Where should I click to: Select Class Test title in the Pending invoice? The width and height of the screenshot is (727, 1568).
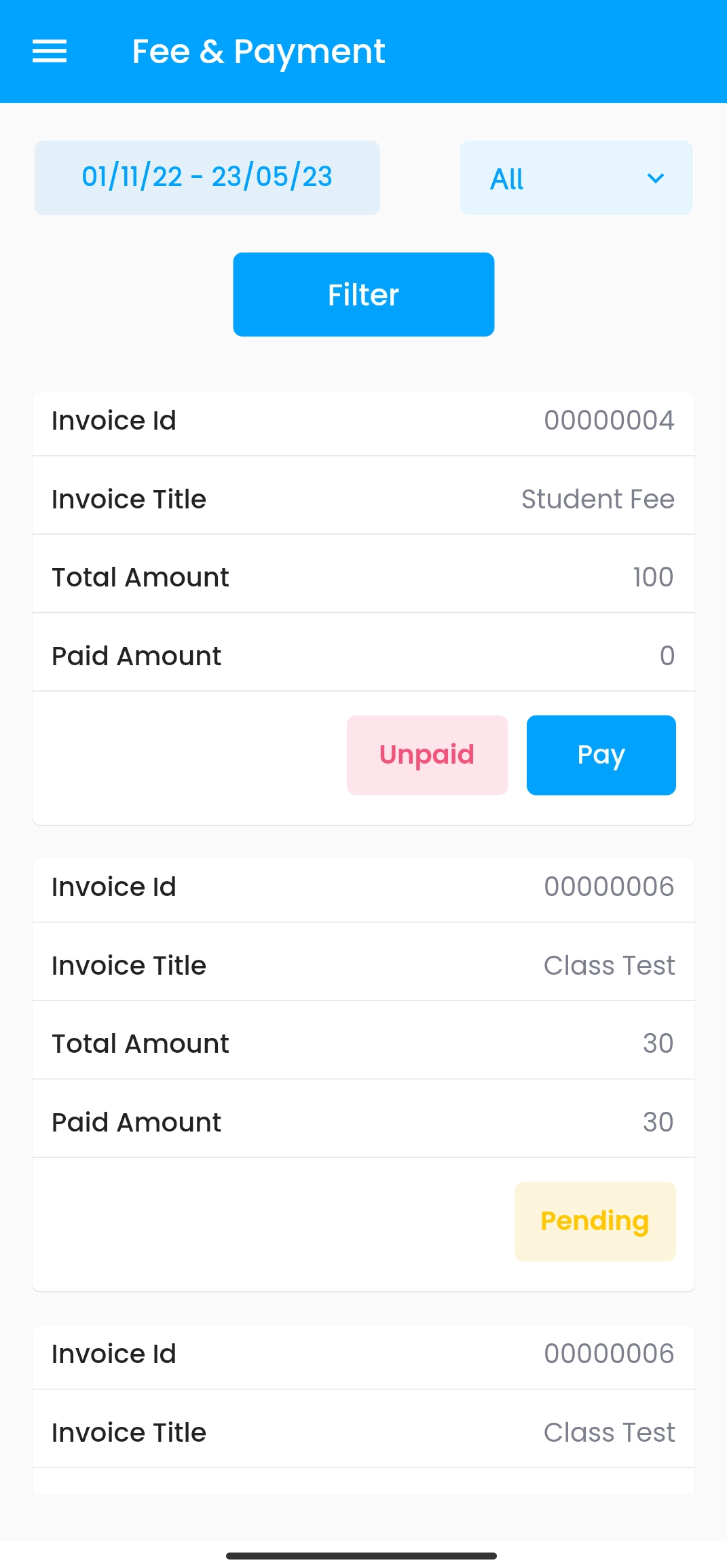363,965
